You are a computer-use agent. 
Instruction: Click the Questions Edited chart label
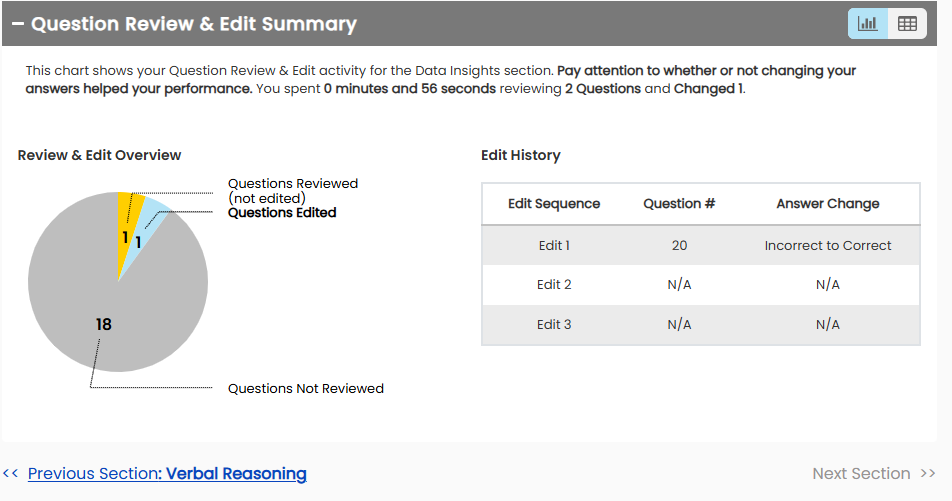coord(282,213)
